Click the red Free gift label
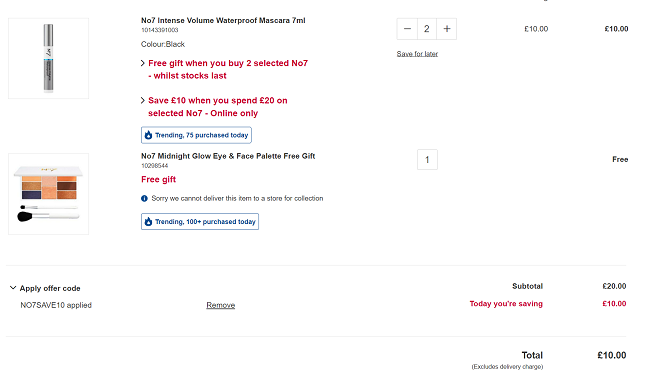 coord(158,179)
